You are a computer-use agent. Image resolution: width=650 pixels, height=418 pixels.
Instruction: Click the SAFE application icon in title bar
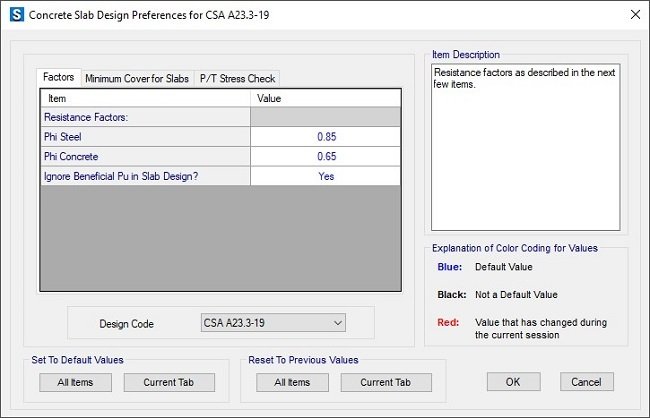pos(17,15)
